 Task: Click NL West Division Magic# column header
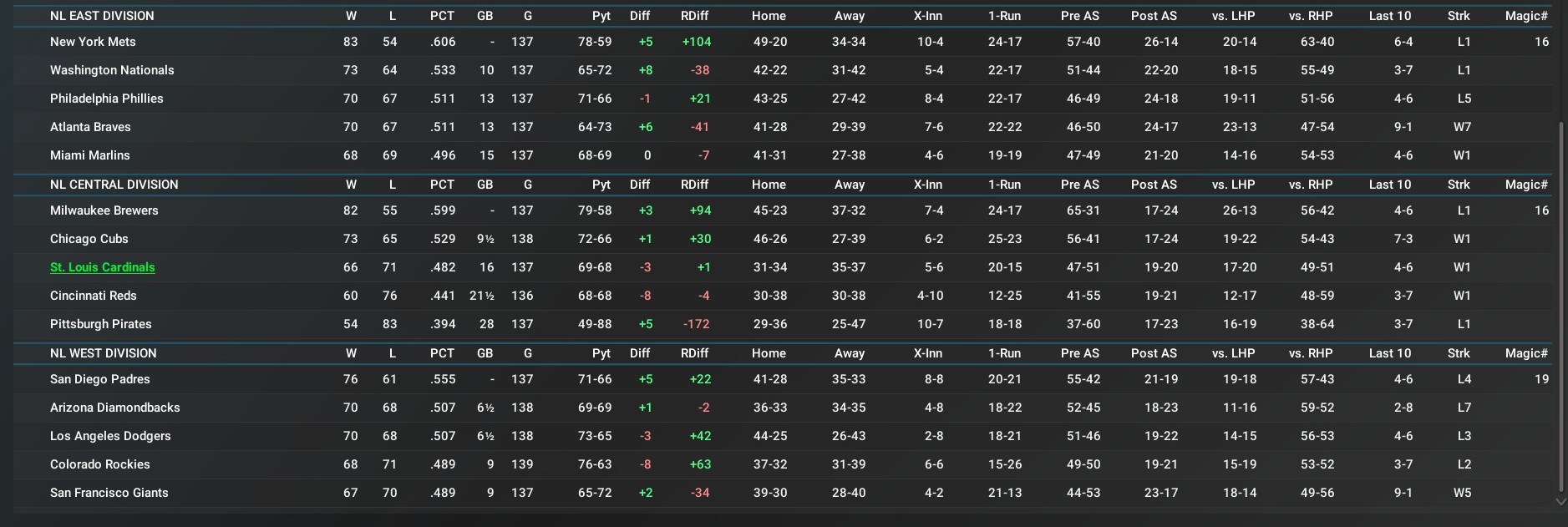(1526, 353)
